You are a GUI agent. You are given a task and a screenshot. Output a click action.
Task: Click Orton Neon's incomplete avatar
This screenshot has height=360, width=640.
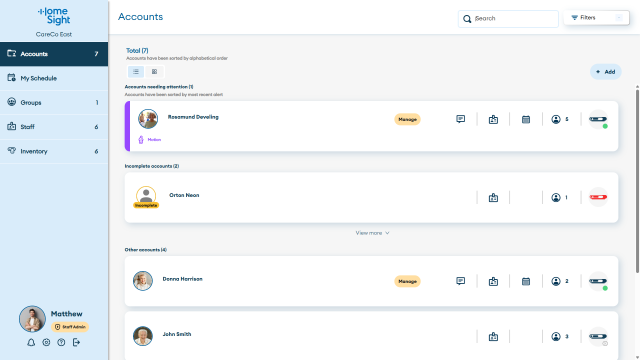coord(146,197)
